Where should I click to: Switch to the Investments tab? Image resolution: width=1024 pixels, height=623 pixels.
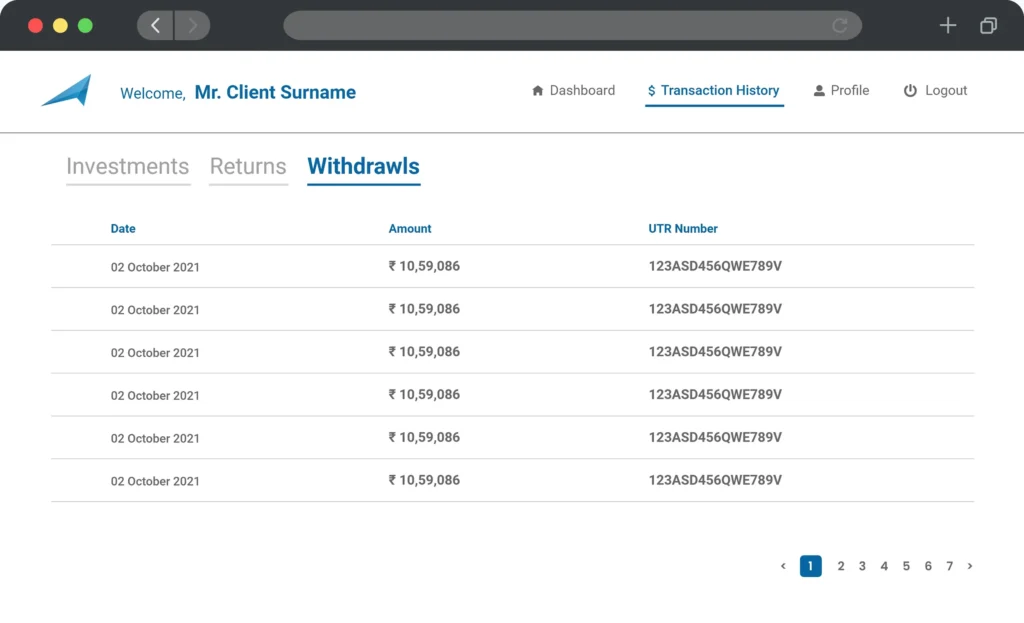[x=127, y=167]
